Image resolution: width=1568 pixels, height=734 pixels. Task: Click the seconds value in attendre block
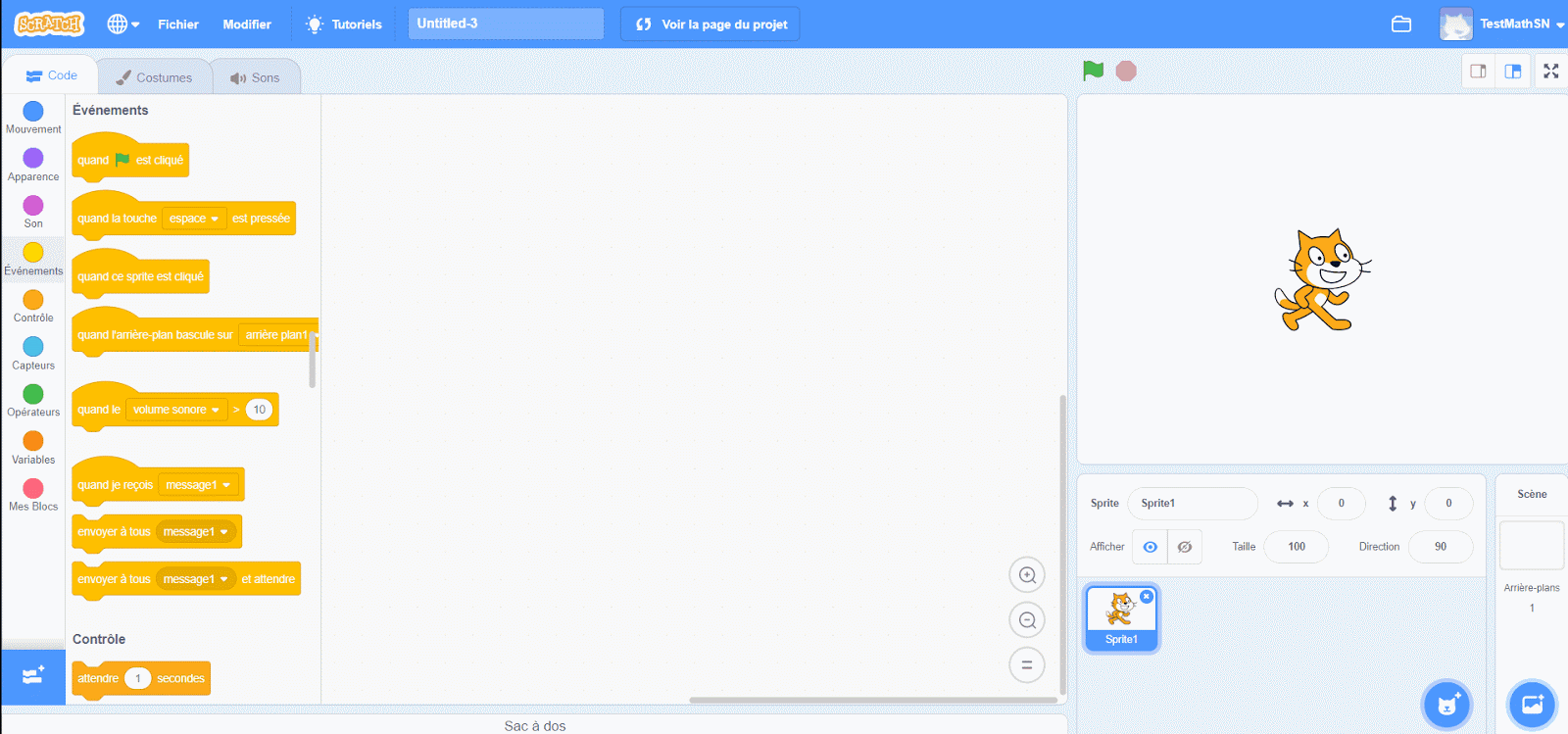[x=138, y=678]
